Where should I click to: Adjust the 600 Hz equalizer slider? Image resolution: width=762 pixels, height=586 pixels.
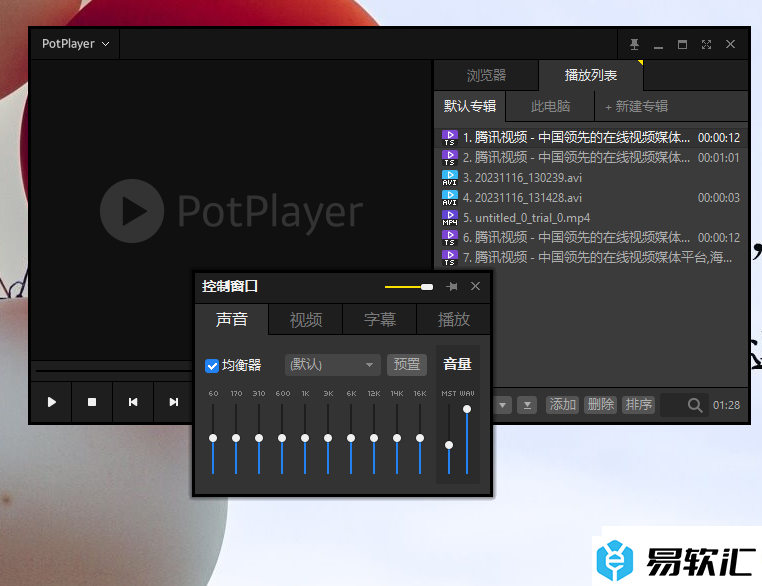coord(282,438)
